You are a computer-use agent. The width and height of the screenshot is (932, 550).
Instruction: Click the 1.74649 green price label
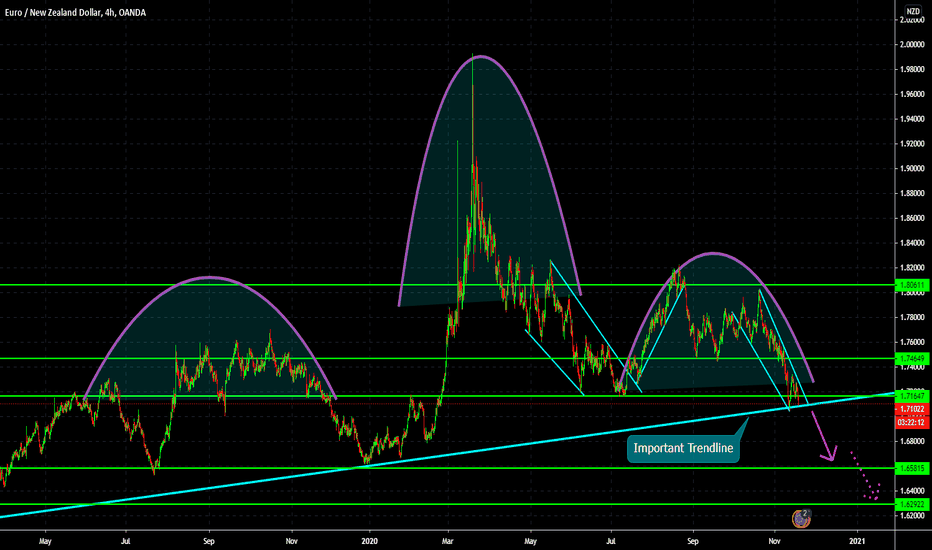(x=912, y=359)
